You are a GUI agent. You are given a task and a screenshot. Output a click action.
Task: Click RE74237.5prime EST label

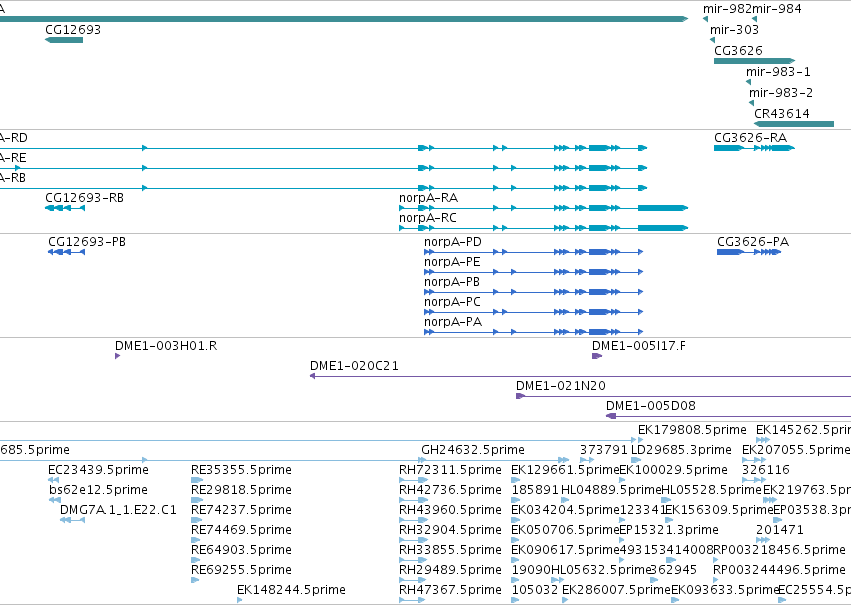tap(241, 510)
